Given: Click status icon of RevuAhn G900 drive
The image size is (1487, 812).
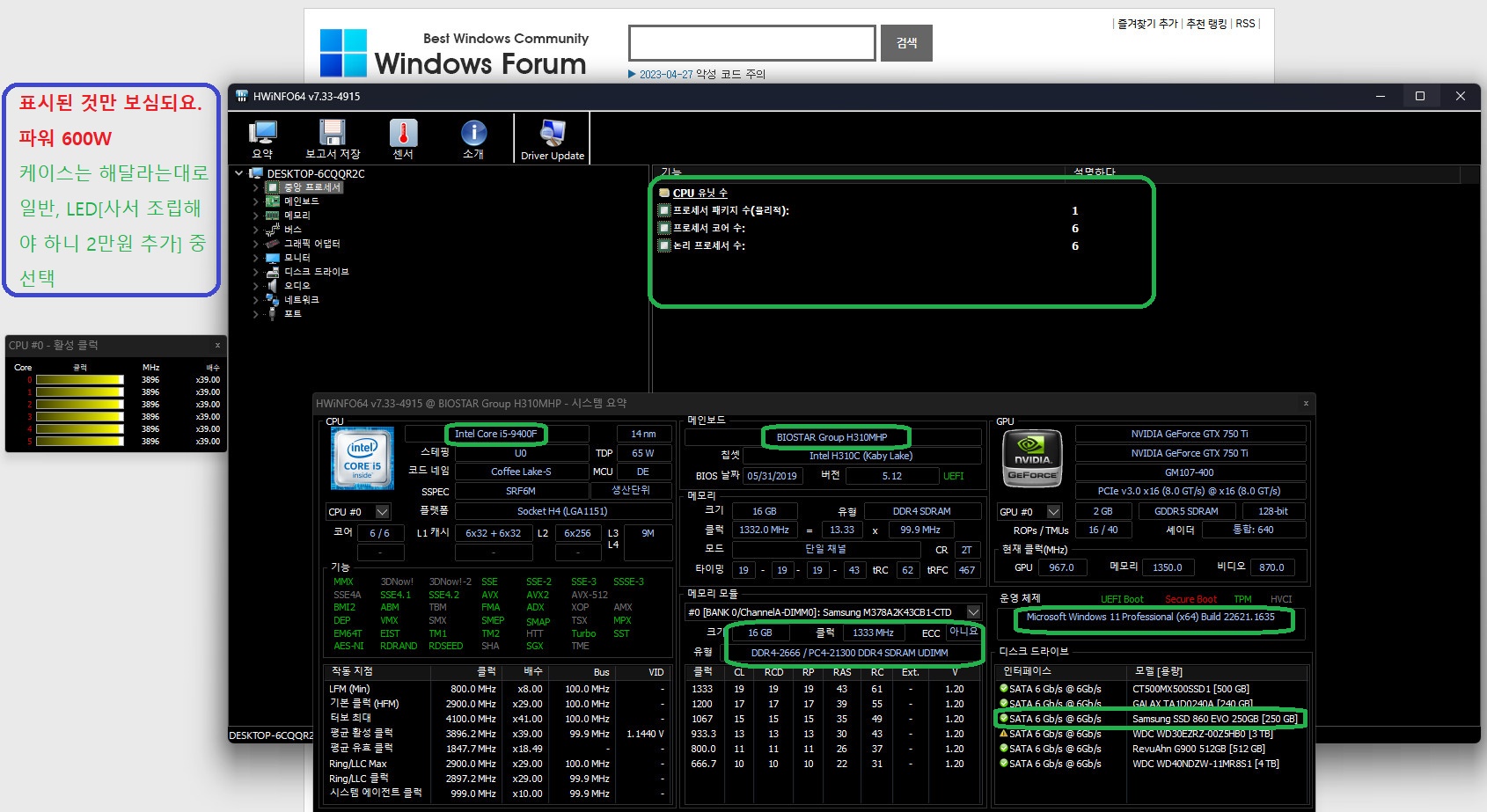Looking at the screenshot, I should click(1003, 749).
